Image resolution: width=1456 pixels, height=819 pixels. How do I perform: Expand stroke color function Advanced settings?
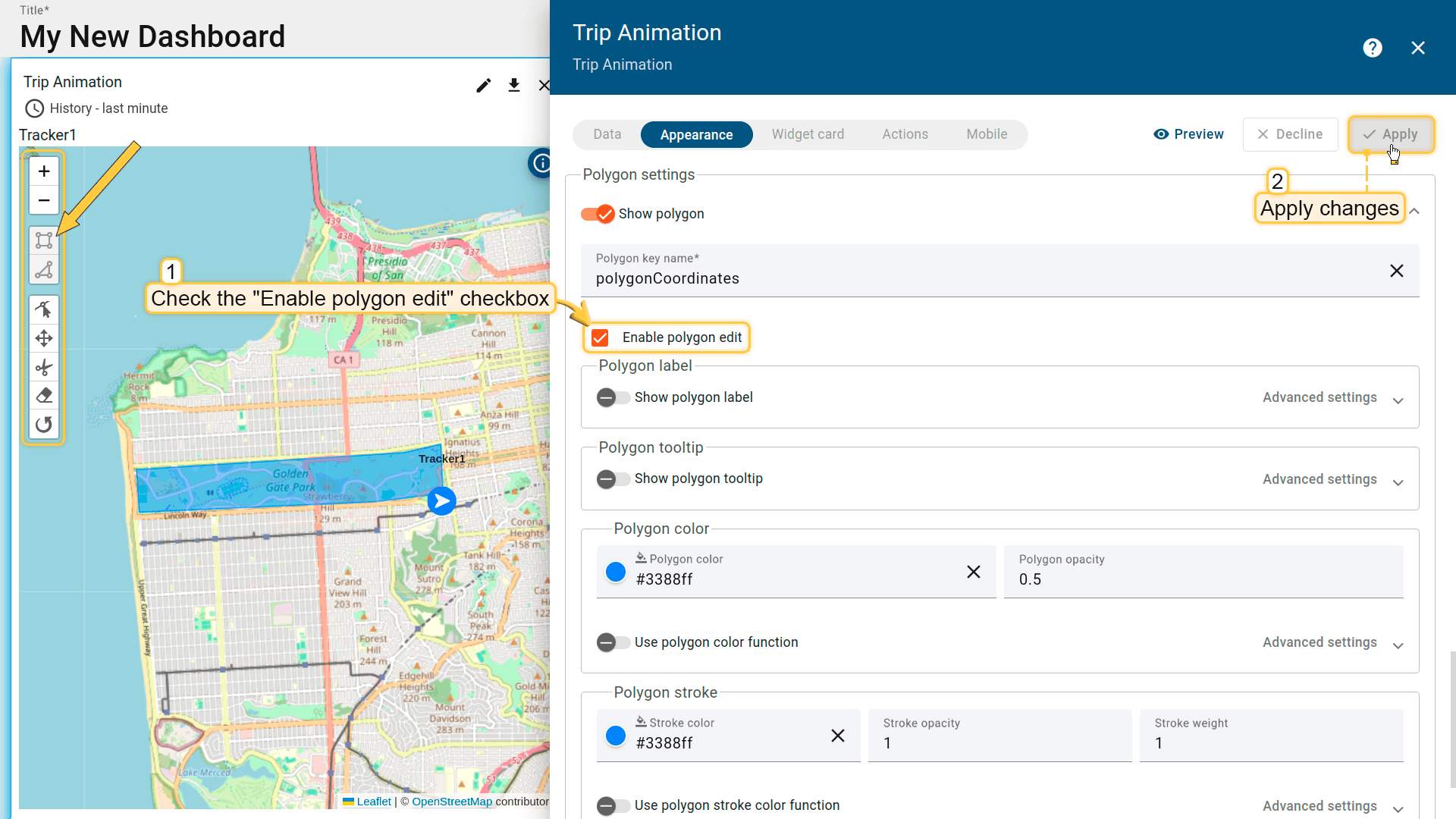click(x=1333, y=806)
